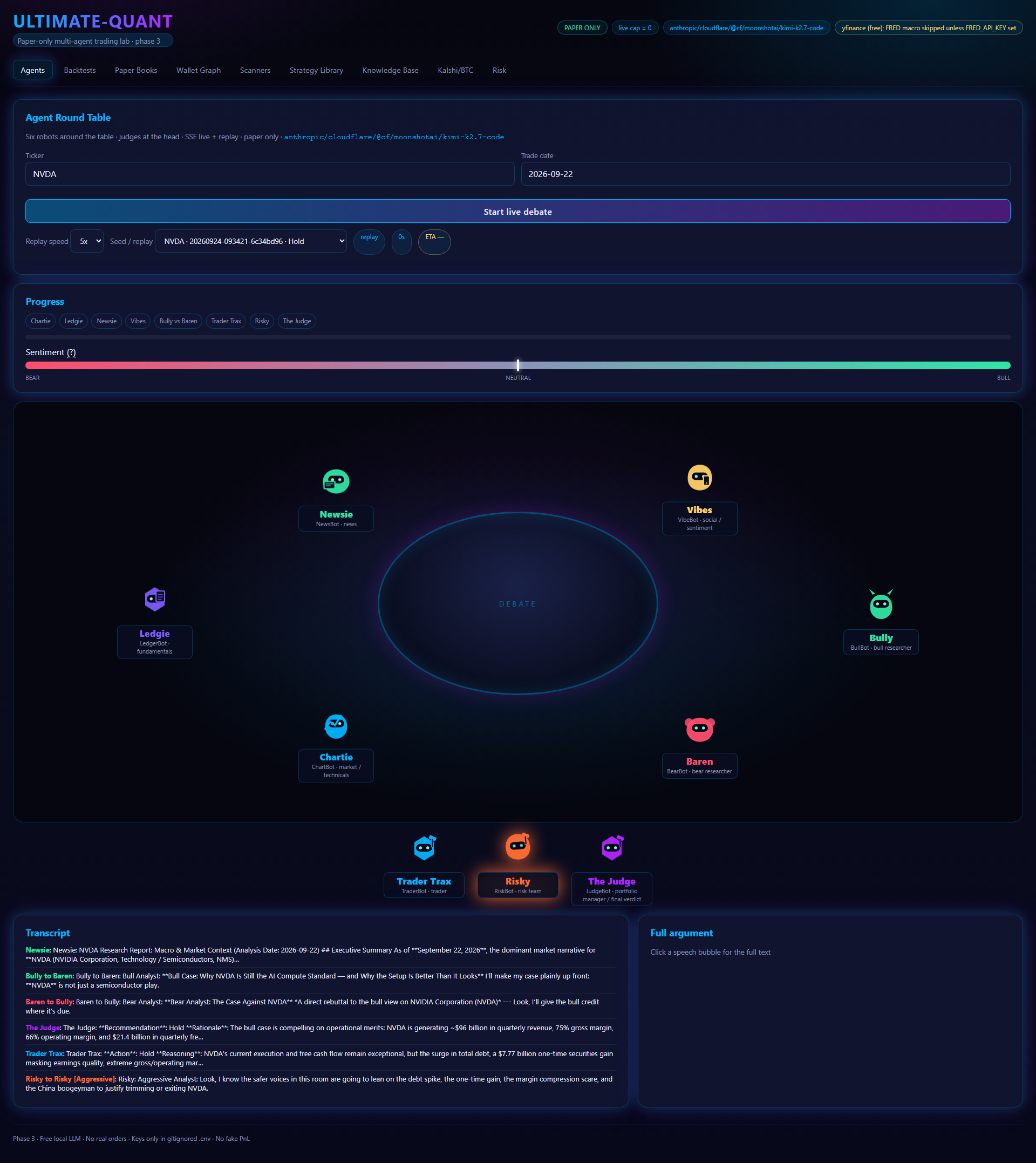
Task: Click the Sentiment (?) help label
Action: [x=51, y=352]
